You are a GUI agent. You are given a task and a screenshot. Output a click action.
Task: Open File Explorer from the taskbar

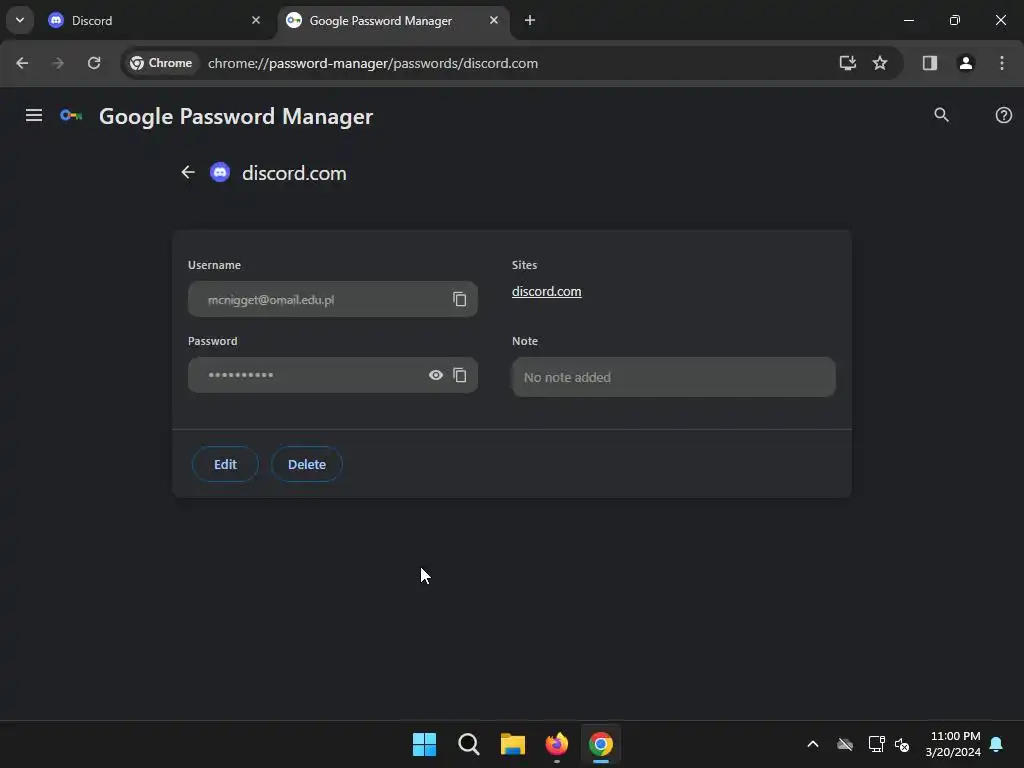[x=513, y=744]
